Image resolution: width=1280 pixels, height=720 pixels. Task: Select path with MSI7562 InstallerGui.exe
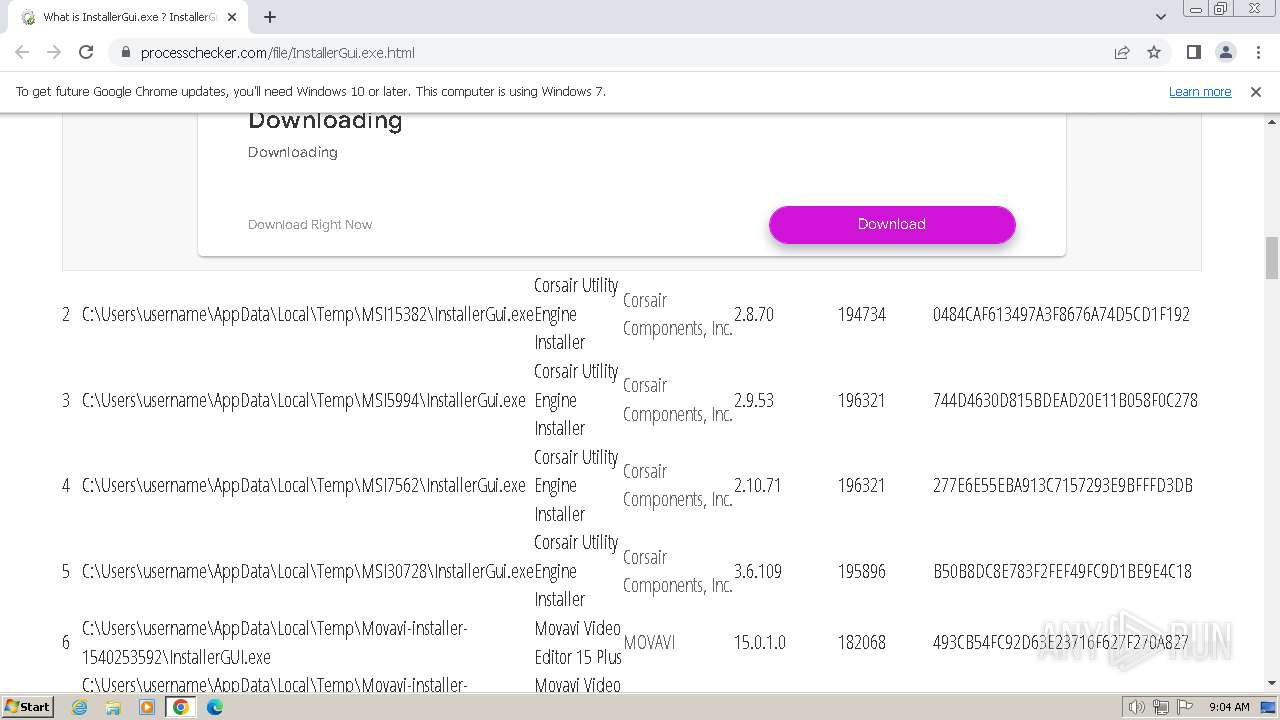pyautogui.click(x=304, y=485)
